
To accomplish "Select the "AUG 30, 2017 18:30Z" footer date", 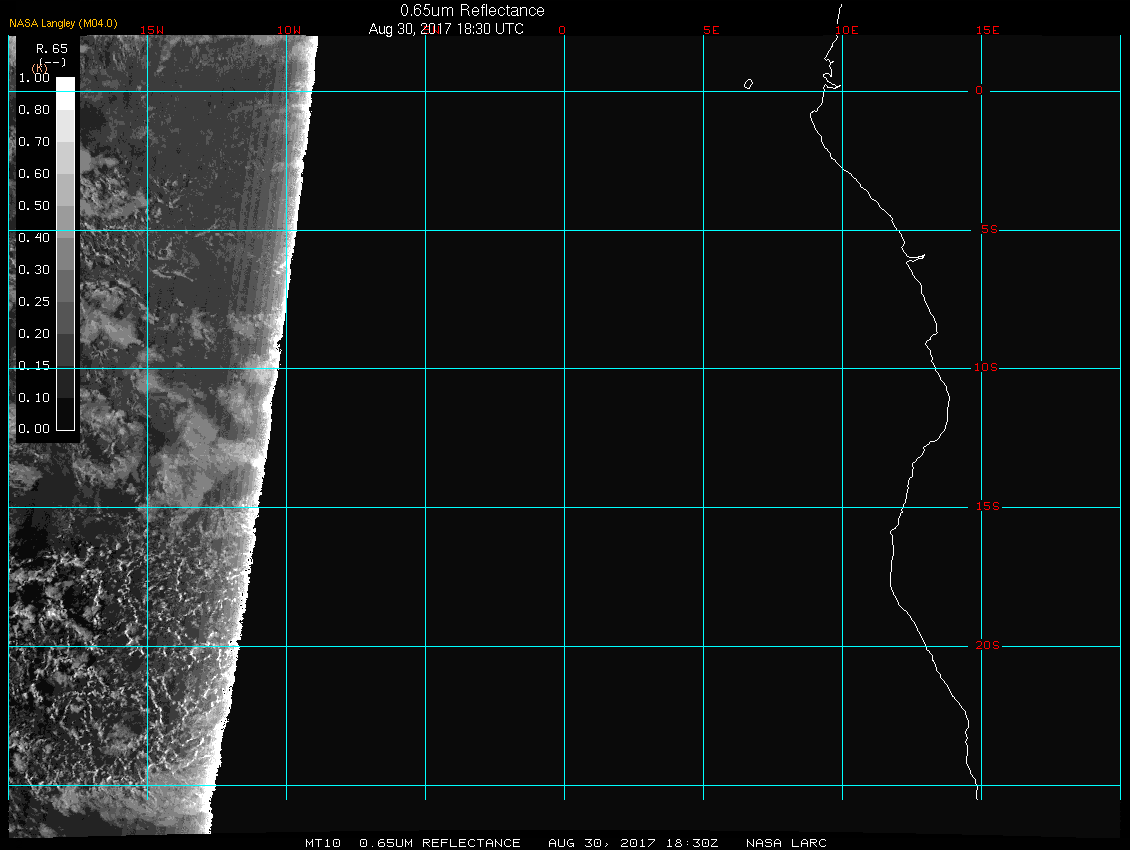I will [633, 843].
